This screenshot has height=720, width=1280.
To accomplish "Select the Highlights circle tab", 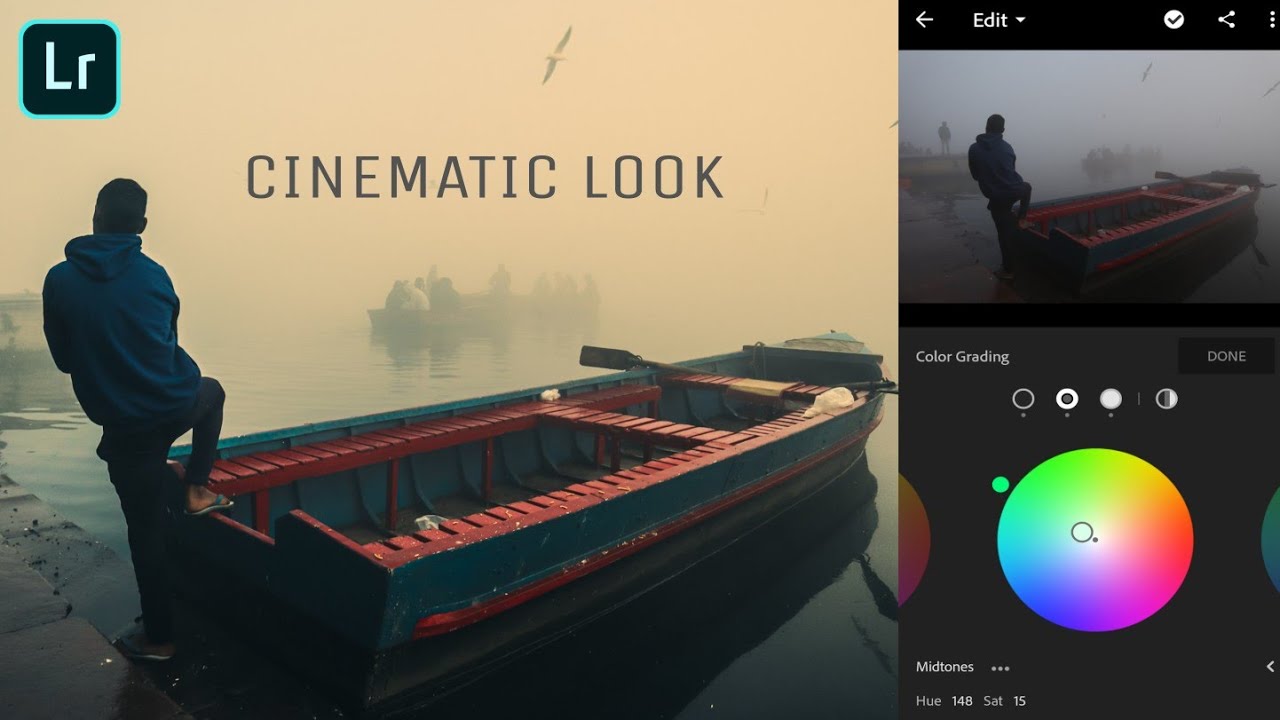I will click(1111, 399).
